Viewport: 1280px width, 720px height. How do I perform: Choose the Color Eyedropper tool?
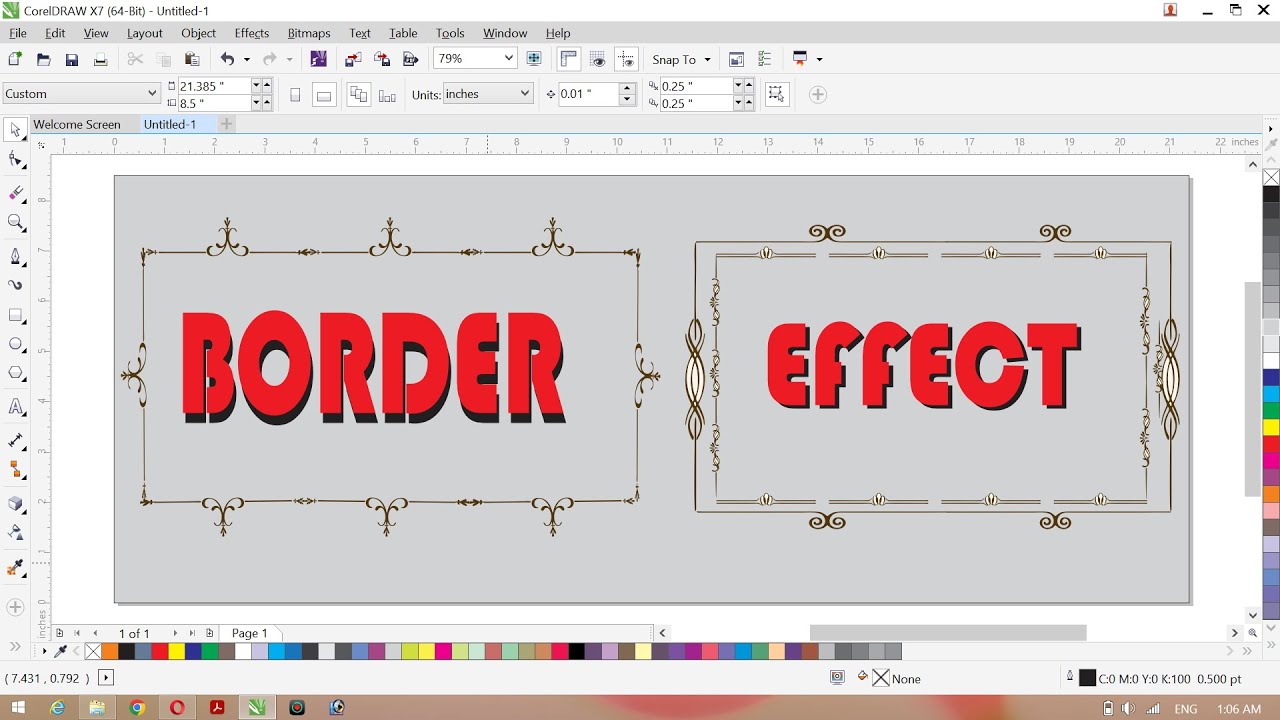16,568
